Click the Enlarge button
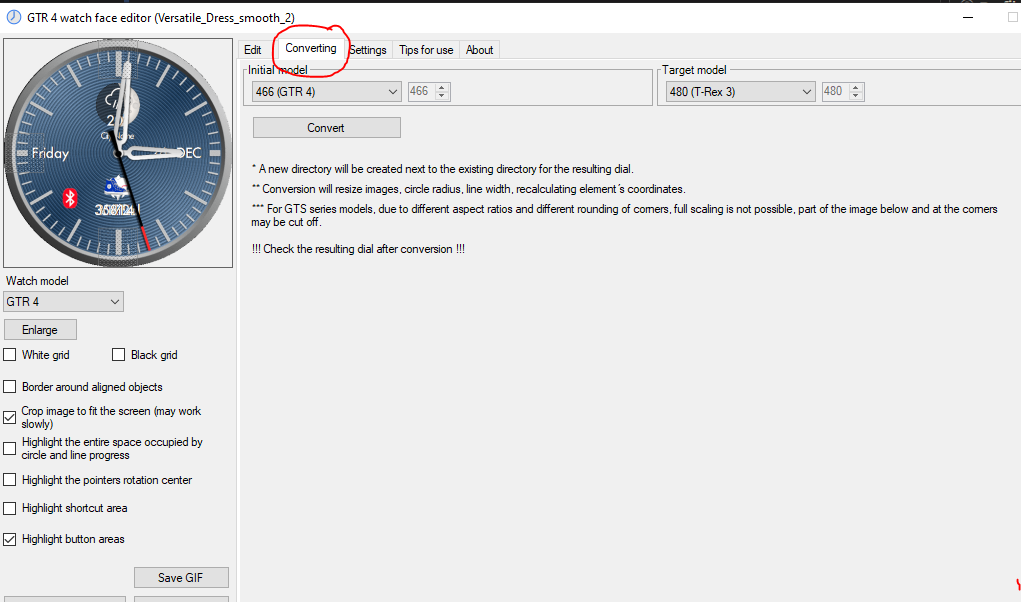The width and height of the screenshot is (1021, 602). [40, 329]
